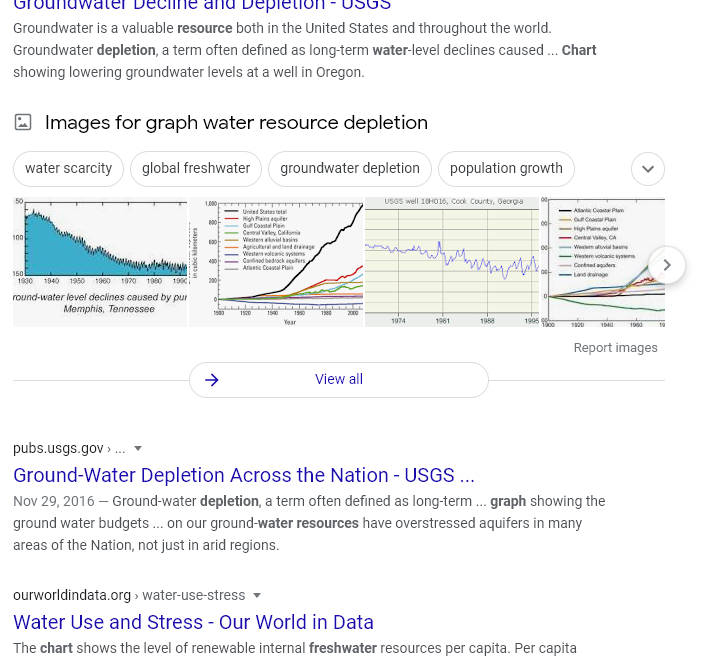This screenshot has width=711, height=660.
Task: Open the USGS well Cook County Georgia thumbnail
Action: tap(452, 262)
